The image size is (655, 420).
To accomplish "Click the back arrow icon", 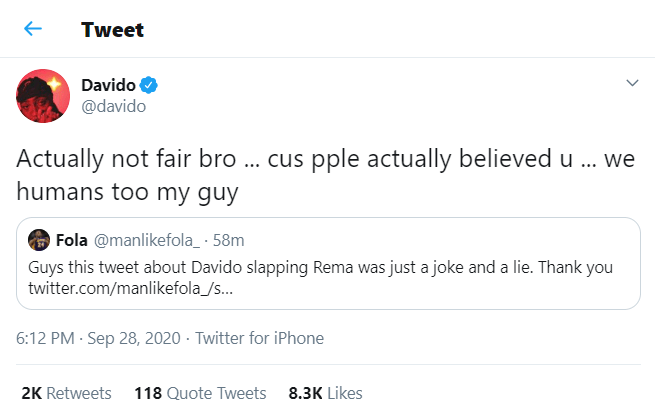I will tap(33, 29).
